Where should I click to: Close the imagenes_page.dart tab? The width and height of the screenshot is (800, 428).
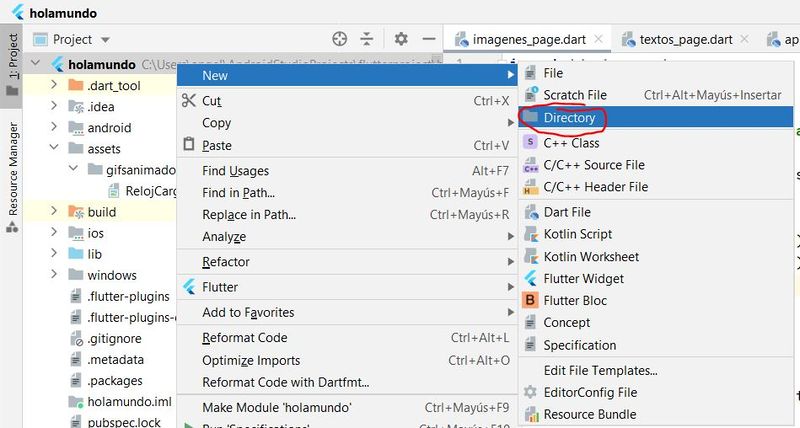(x=598, y=39)
